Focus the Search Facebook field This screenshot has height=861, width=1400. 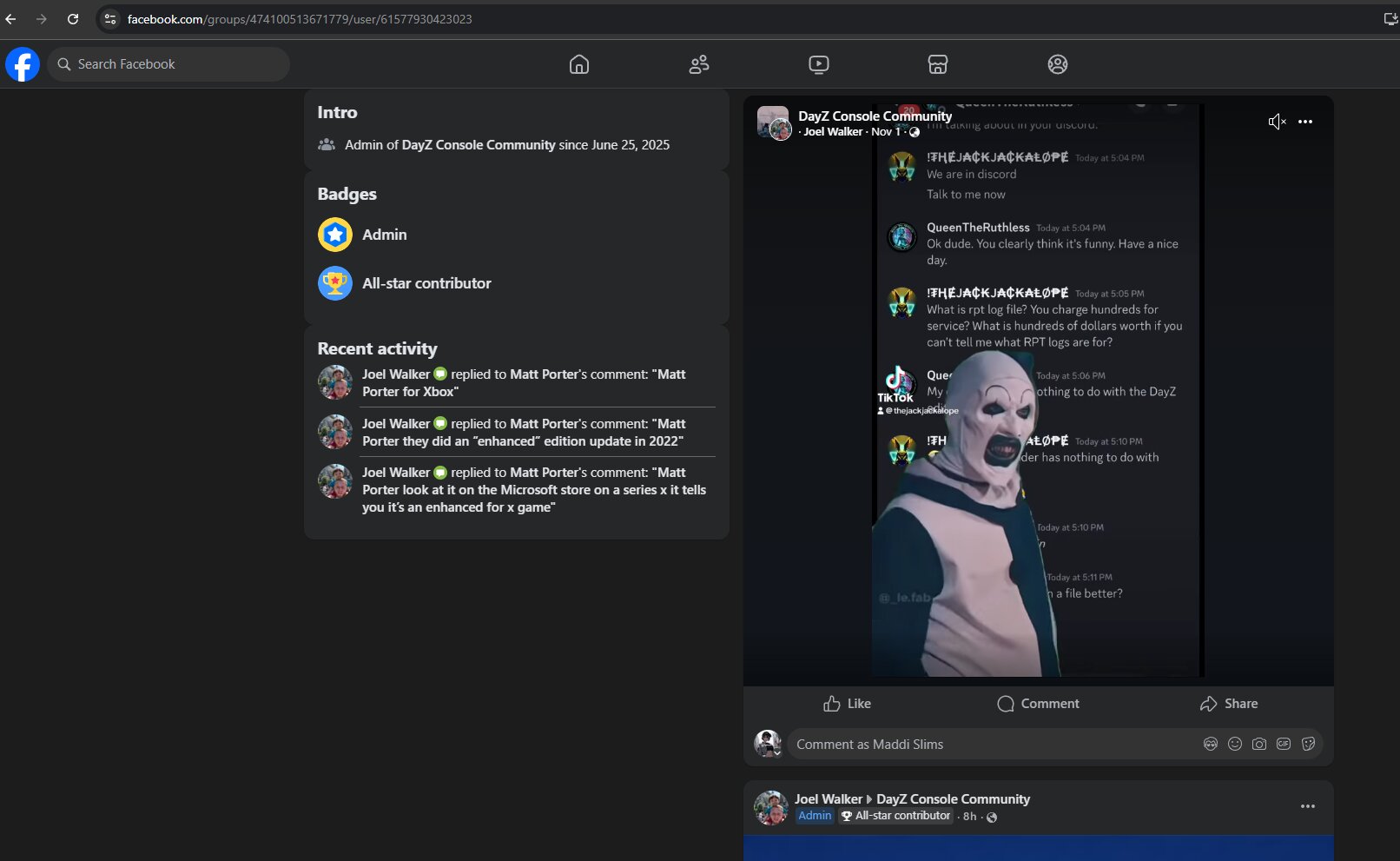pos(168,64)
